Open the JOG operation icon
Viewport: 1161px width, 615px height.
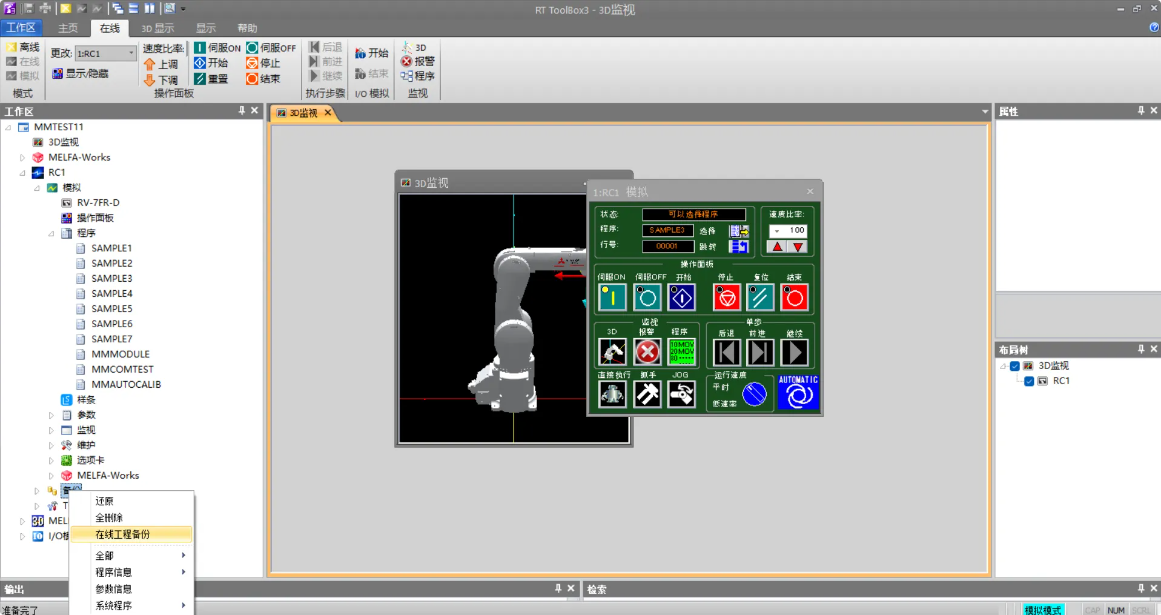click(x=682, y=395)
